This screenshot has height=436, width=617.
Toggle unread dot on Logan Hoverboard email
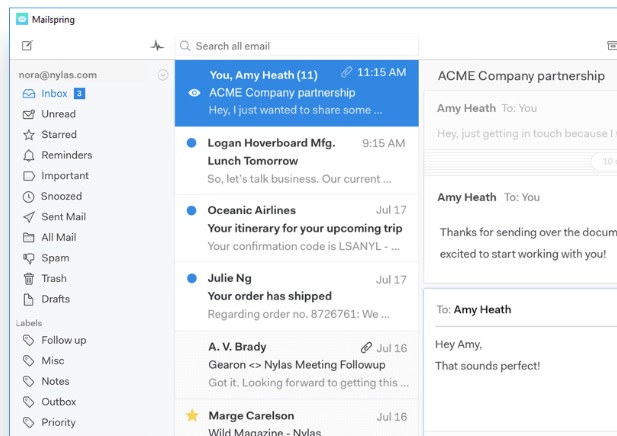191,143
